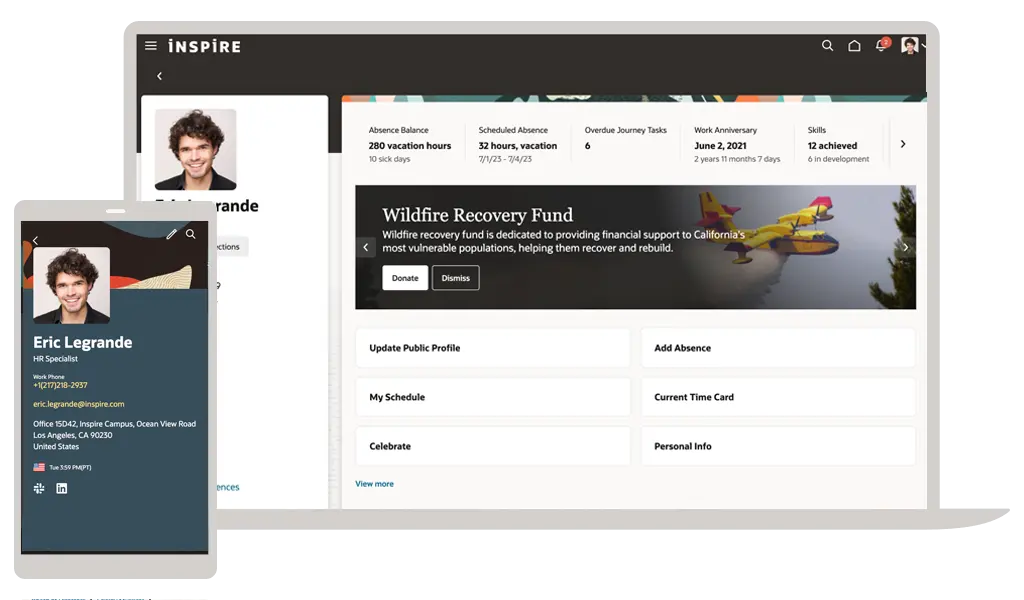Image resolution: width=1024 pixels, height=600 pixels.
Task: Advance the banner with right arrow
Action: click(905, 247)
